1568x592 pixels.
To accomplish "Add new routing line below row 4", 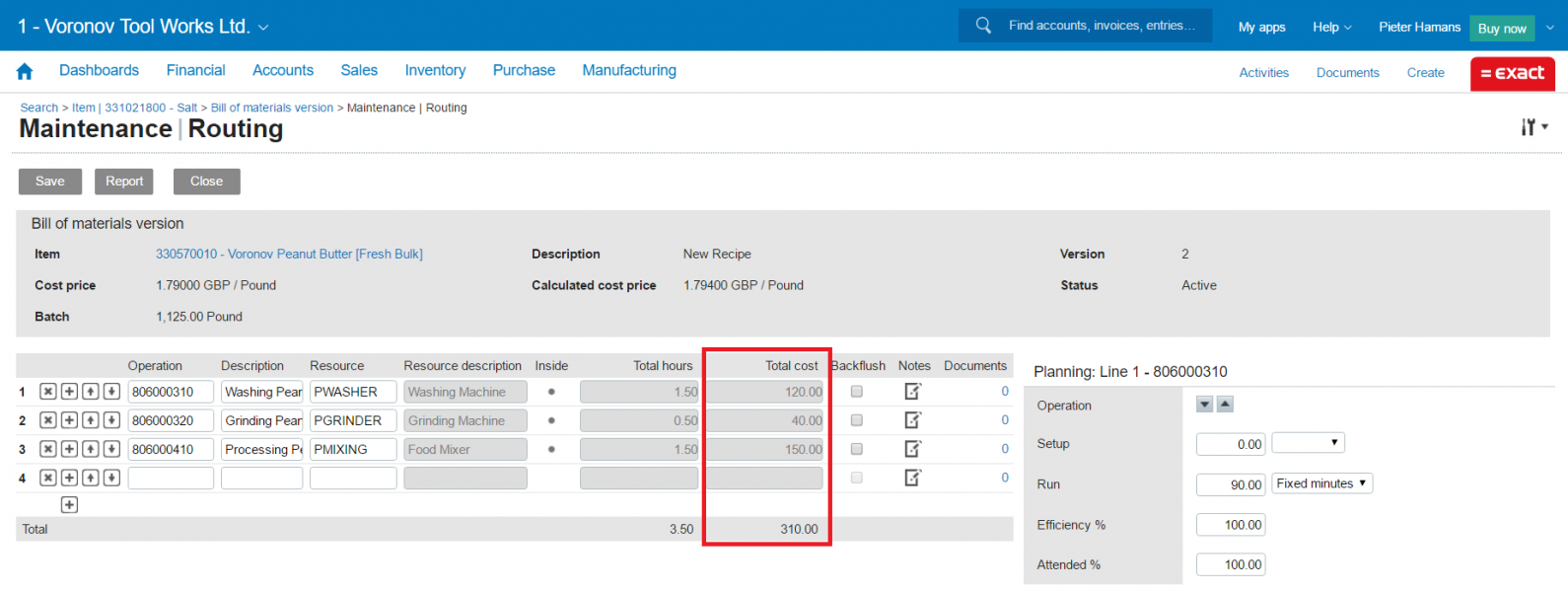I will click(69, 505).
